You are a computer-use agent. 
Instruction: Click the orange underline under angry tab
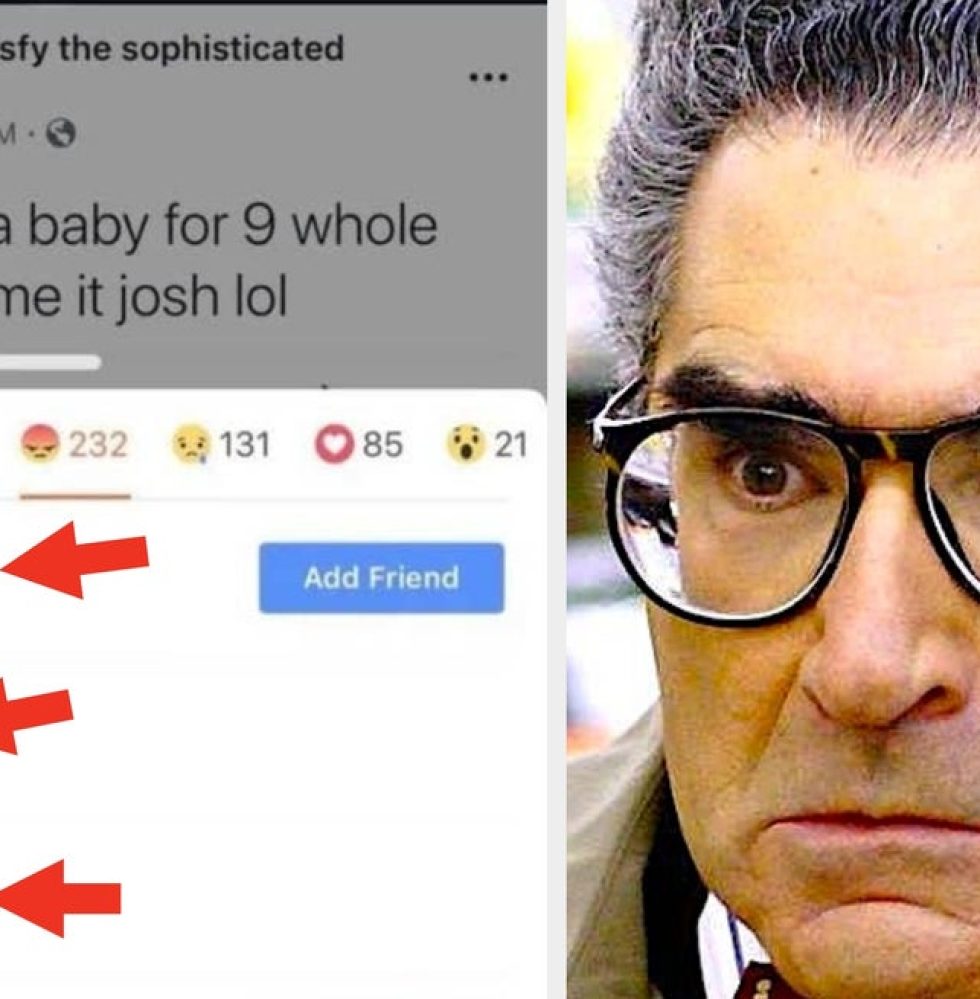coord(75,496)
